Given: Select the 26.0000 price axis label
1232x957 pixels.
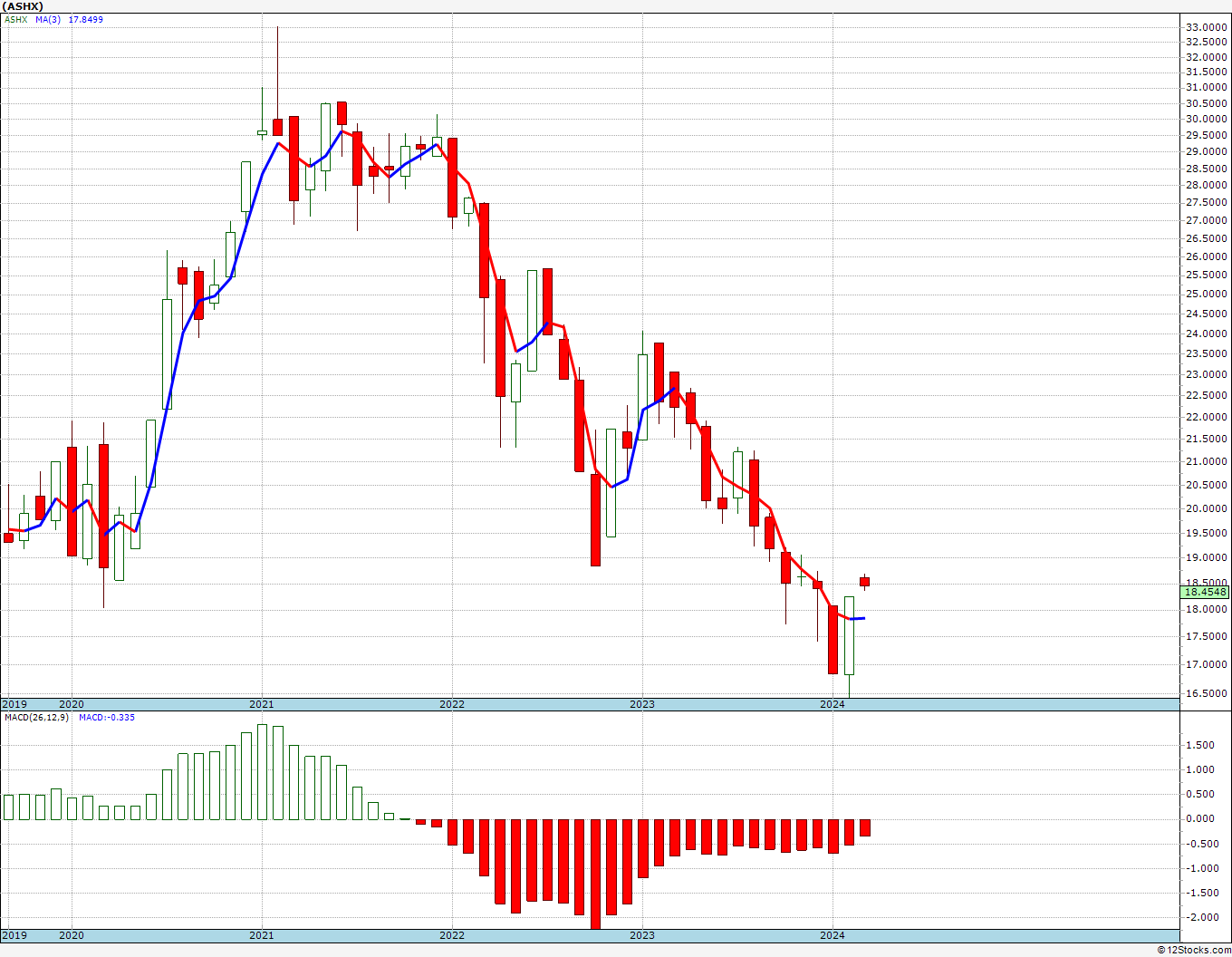Looking at the screenshot, I should [1207, 256].
